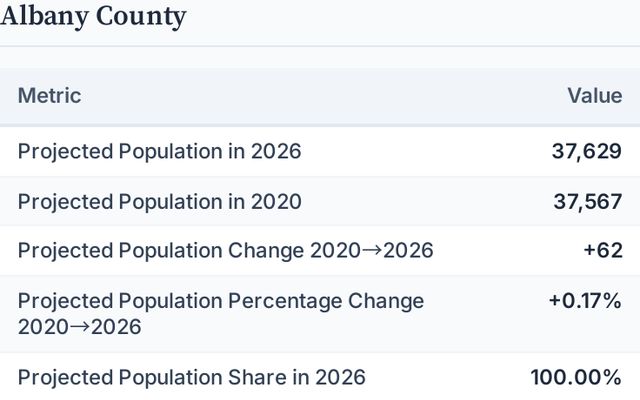Click the +0.17% percentage value
The width and height of the screenshot is (640, 400).
point(585,301)
